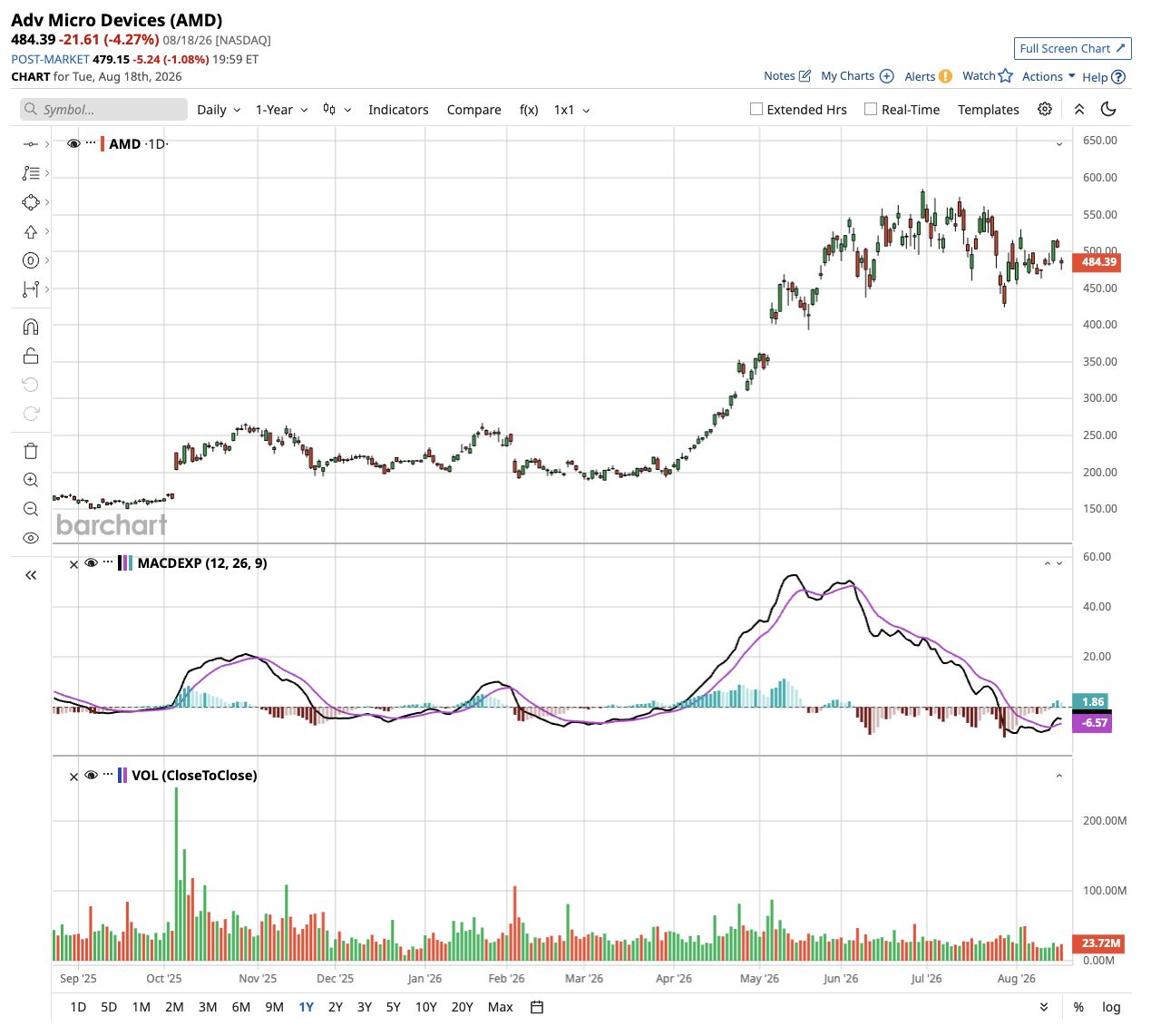Open Alerts with the orange exclamation icon
The width and height of the screenshot is (1161, 1036).
928,76
